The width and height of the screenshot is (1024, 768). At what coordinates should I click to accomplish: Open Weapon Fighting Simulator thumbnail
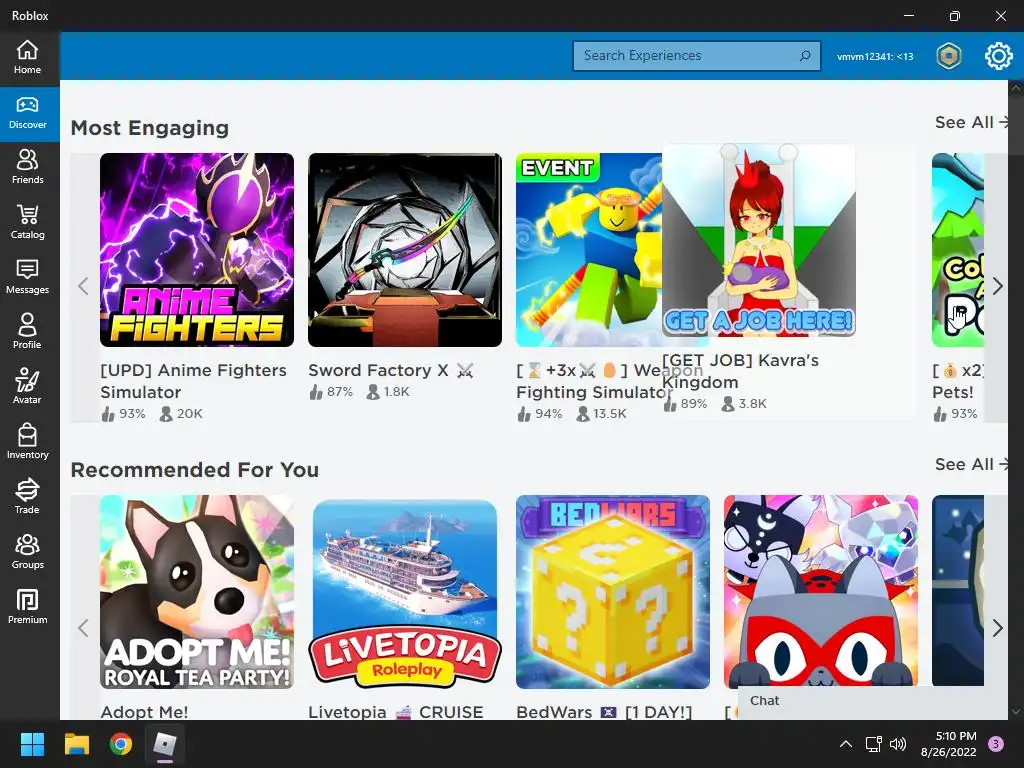click(588, 250)
